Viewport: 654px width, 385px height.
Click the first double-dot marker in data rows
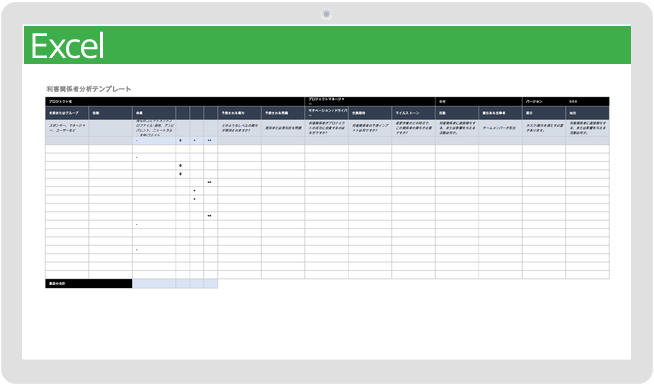point(209,182)
